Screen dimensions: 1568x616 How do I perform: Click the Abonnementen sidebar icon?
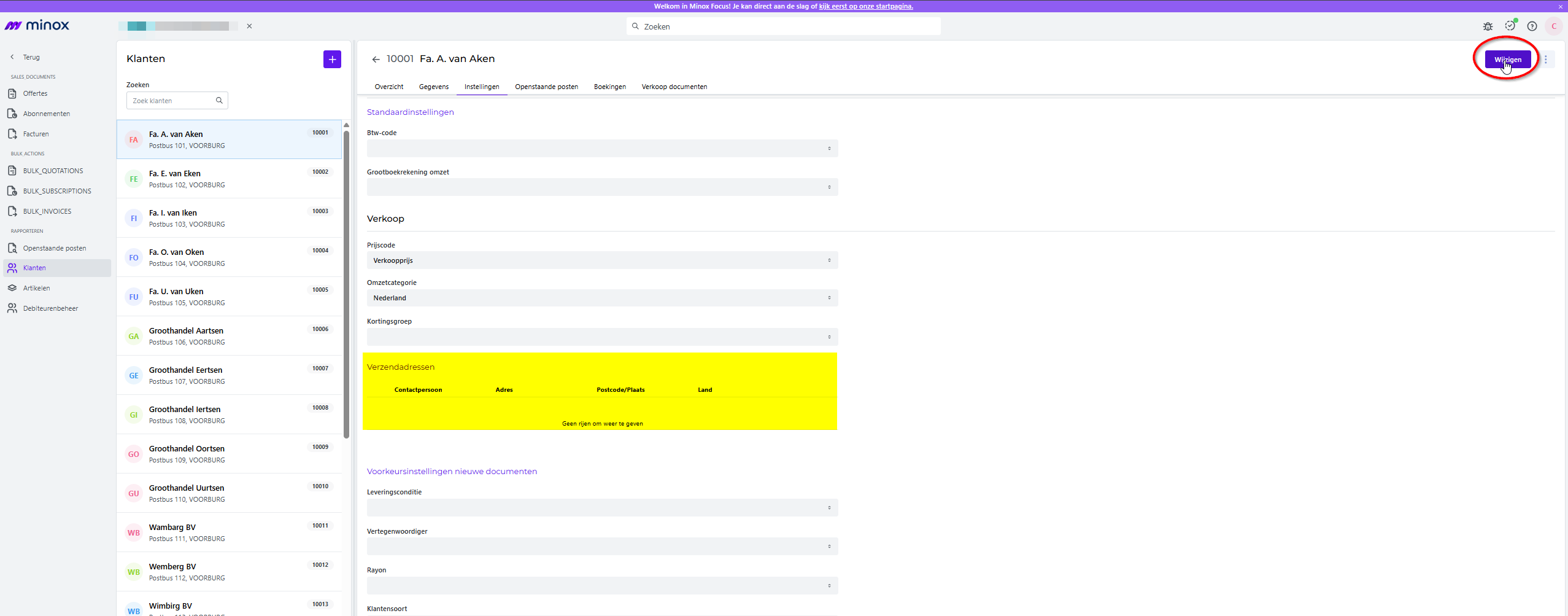click(x=12, y=114)
